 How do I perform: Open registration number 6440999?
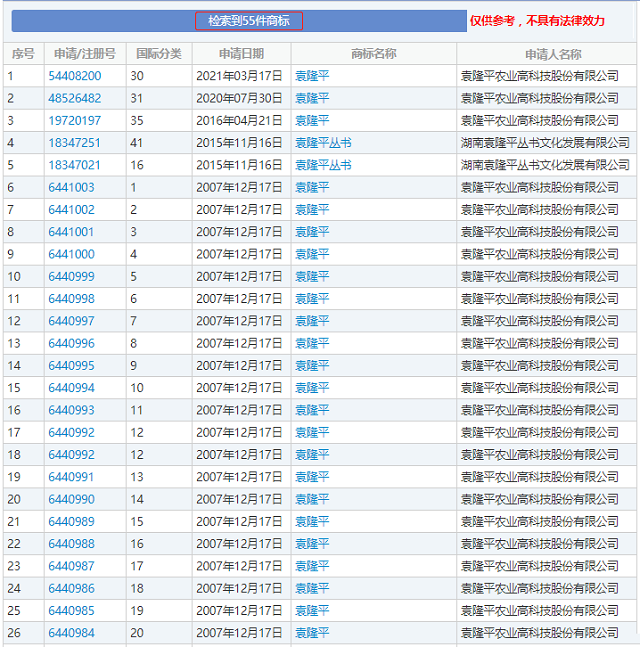[x=71, y=276]
